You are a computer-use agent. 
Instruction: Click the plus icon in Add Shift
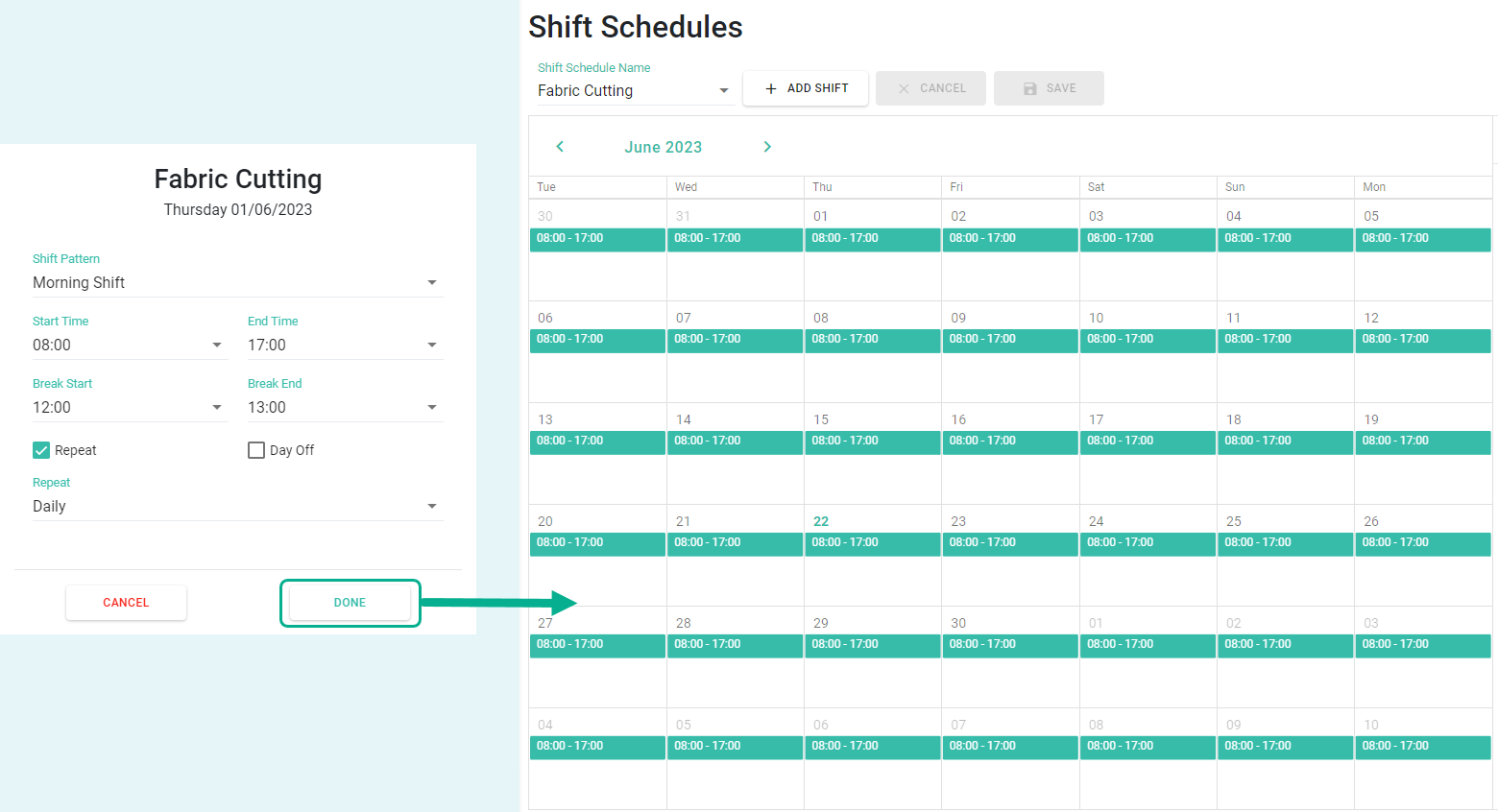[x=770, y=88]
